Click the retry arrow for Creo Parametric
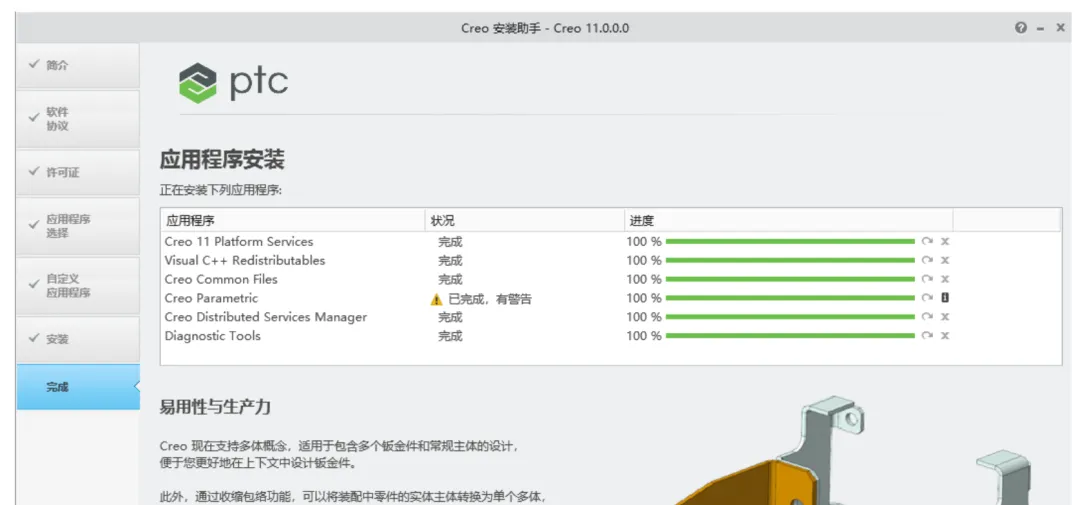Screen dimensions: 1080x505 pos(927,298)
